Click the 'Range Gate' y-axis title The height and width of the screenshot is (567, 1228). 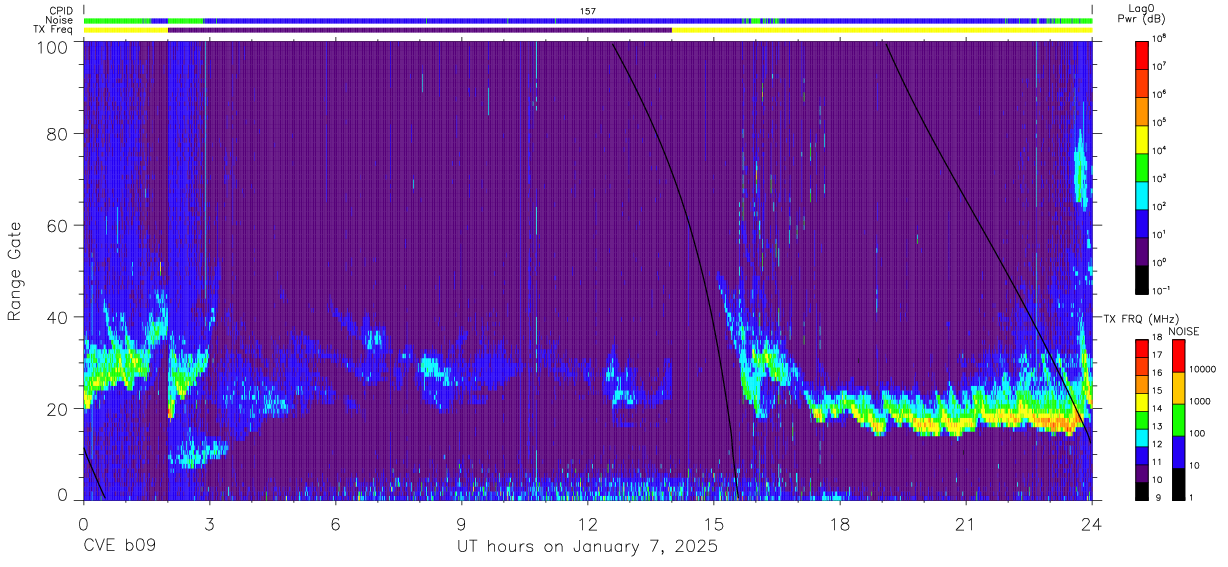point(15,272)
